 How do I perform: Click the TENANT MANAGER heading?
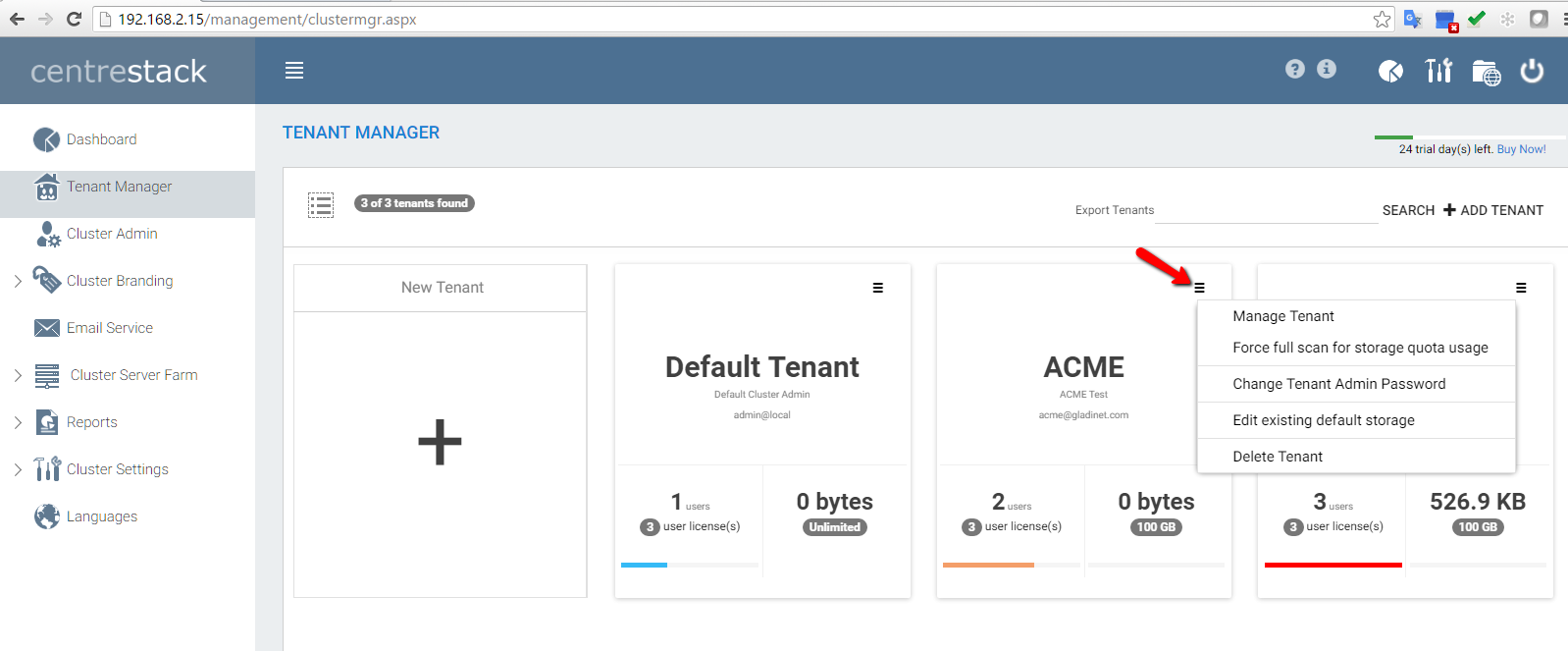tap(361, 133)
